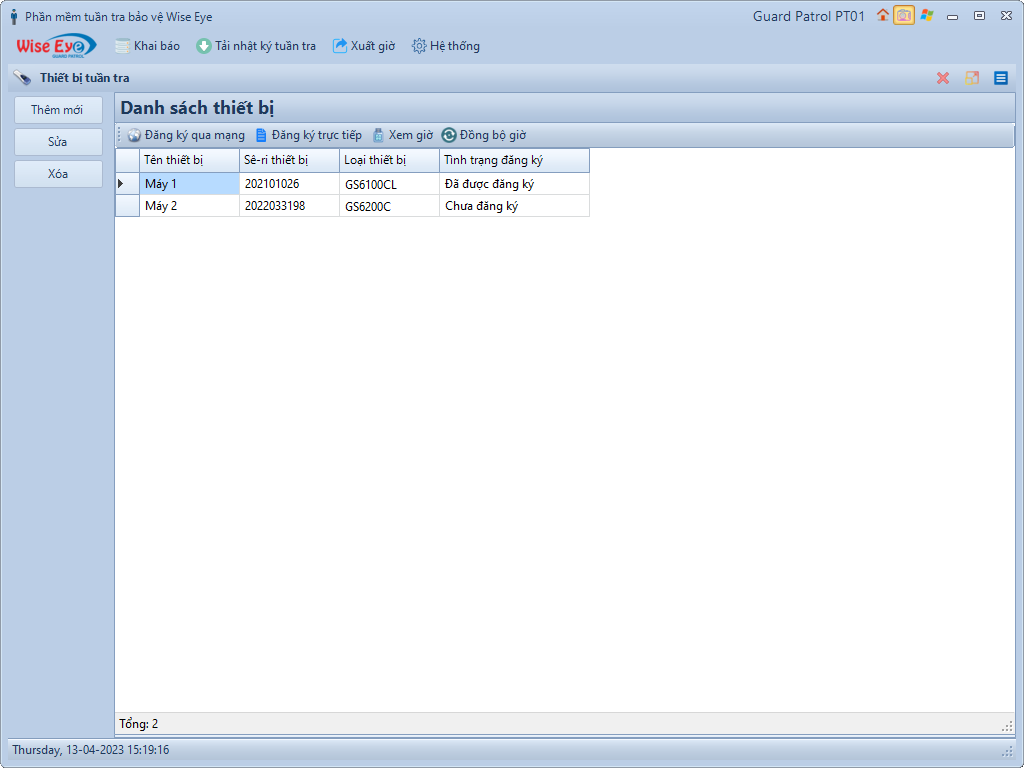Viewport: 1024px width, 768px height.
Task: Open the Xuất giờ menu
Action: [x=363, y=46]
